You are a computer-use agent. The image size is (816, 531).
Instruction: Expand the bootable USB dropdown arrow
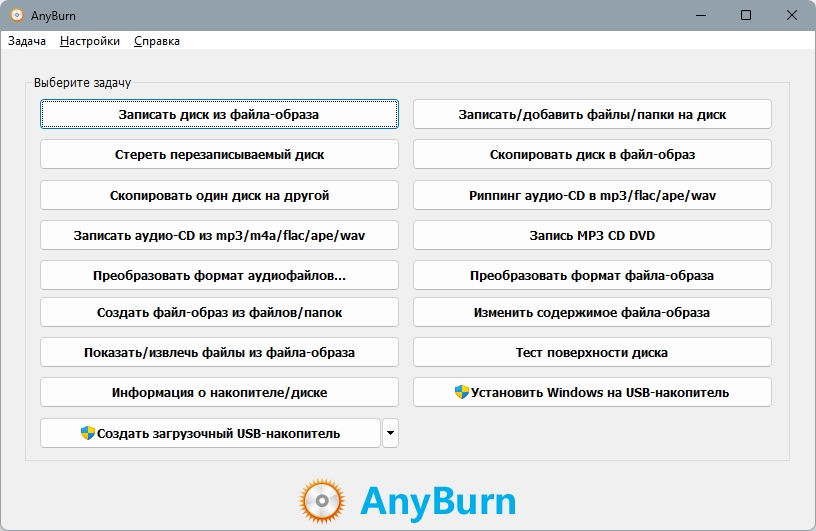(x=390, y=433)
